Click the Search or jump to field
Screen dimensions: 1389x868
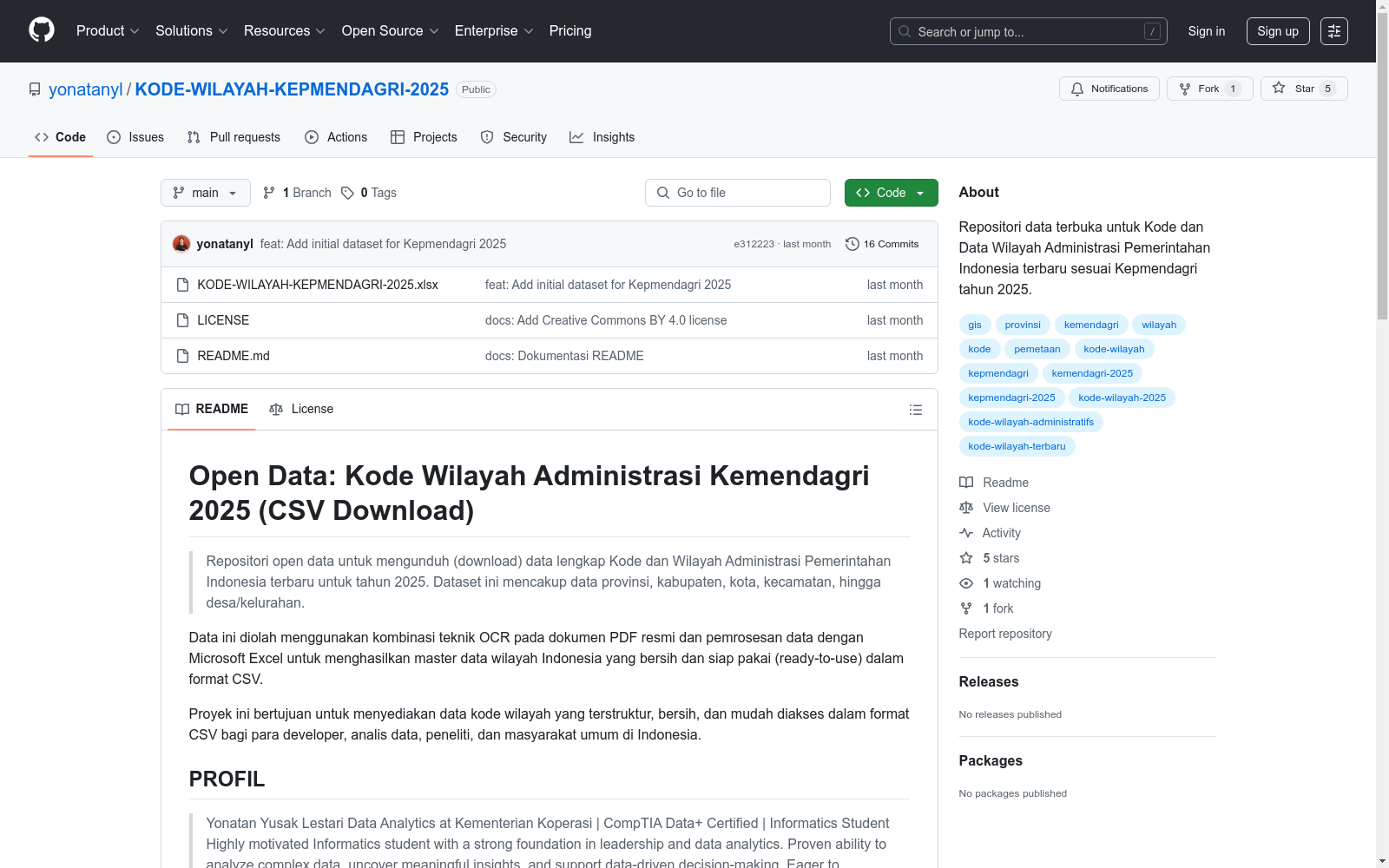(x=1029, y=31)
